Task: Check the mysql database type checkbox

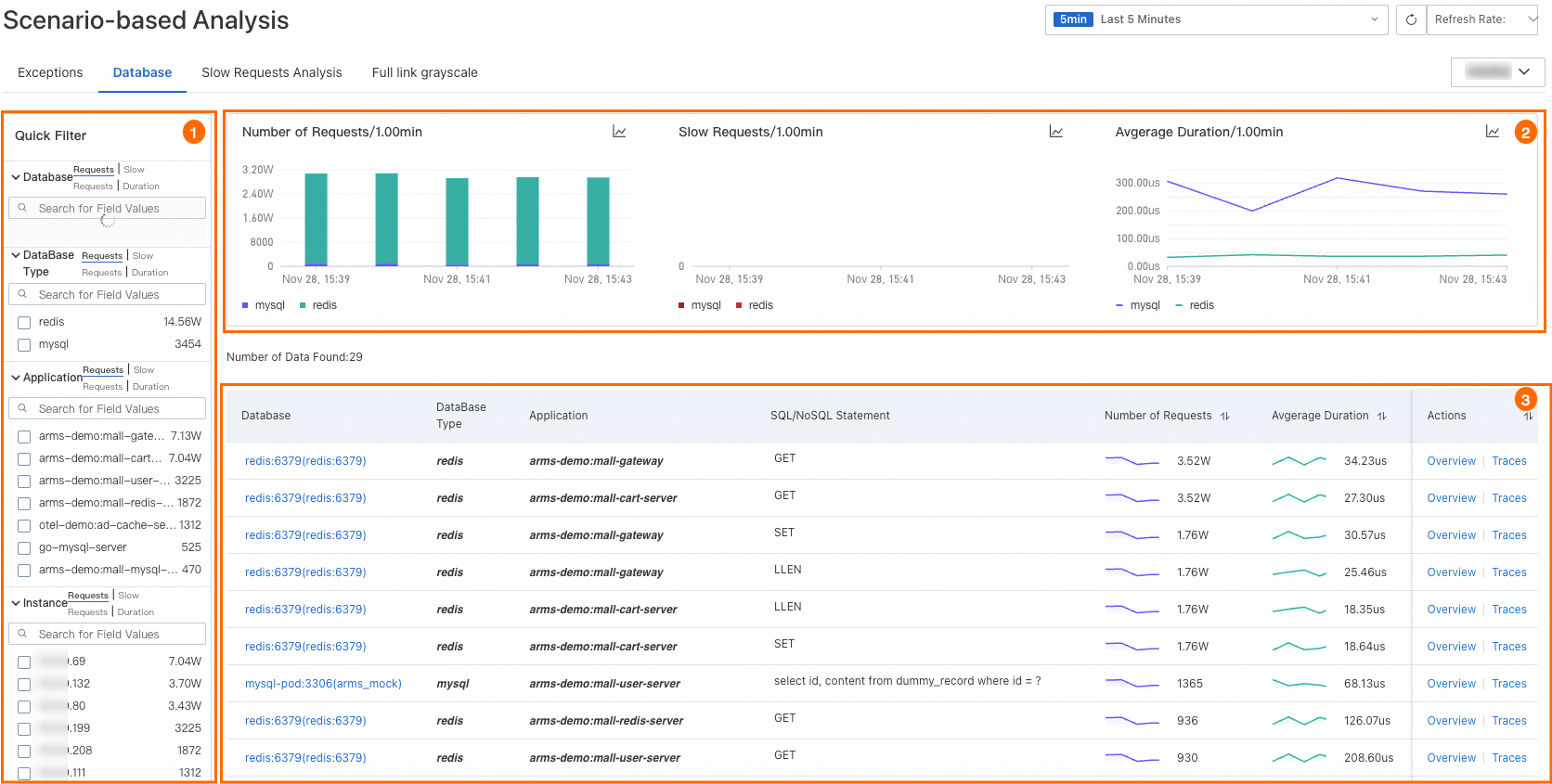Action: click(x=24, y=345)
